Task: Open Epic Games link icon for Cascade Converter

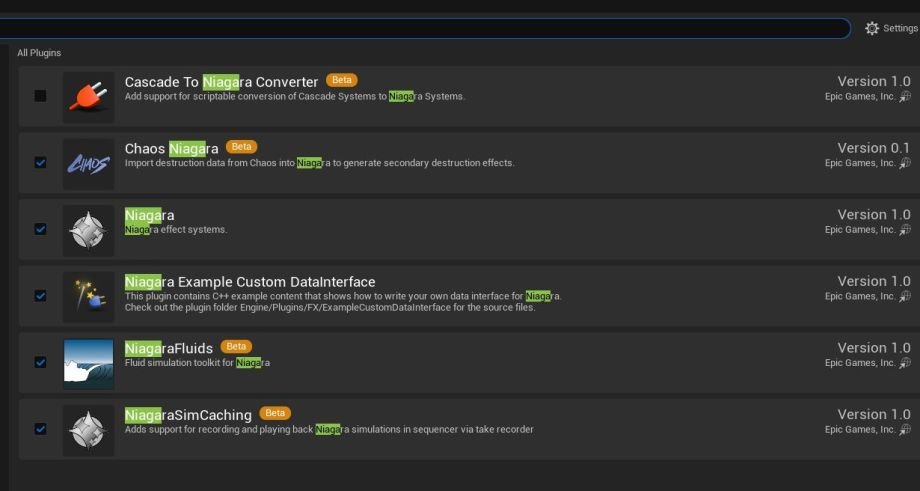Action: [905, 96]
